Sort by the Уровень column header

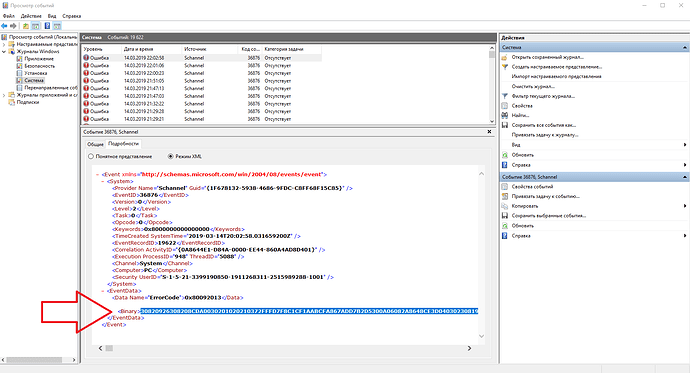tap(101, 49)
